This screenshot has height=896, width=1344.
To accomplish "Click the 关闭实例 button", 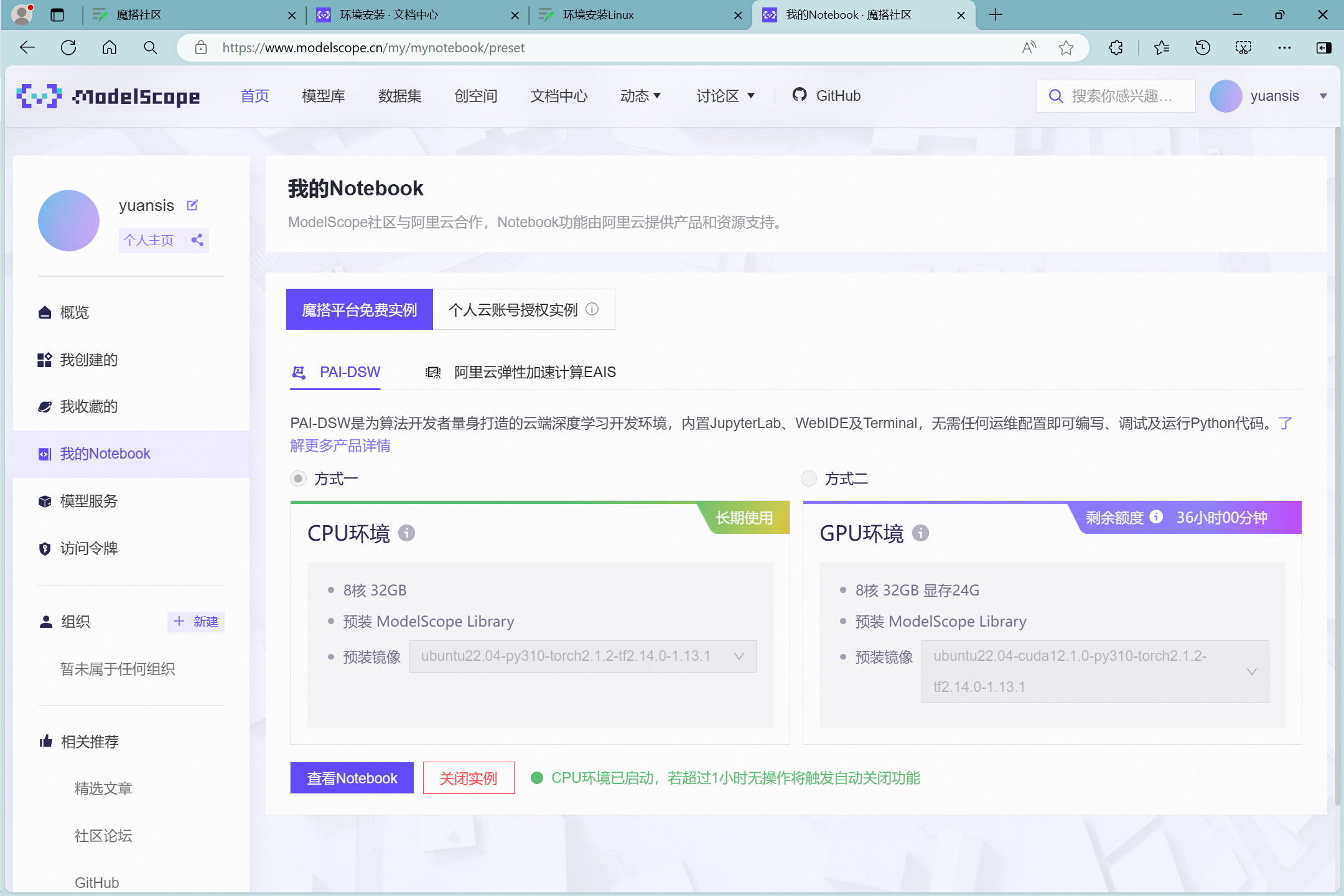I will click(x=469, y=778).
